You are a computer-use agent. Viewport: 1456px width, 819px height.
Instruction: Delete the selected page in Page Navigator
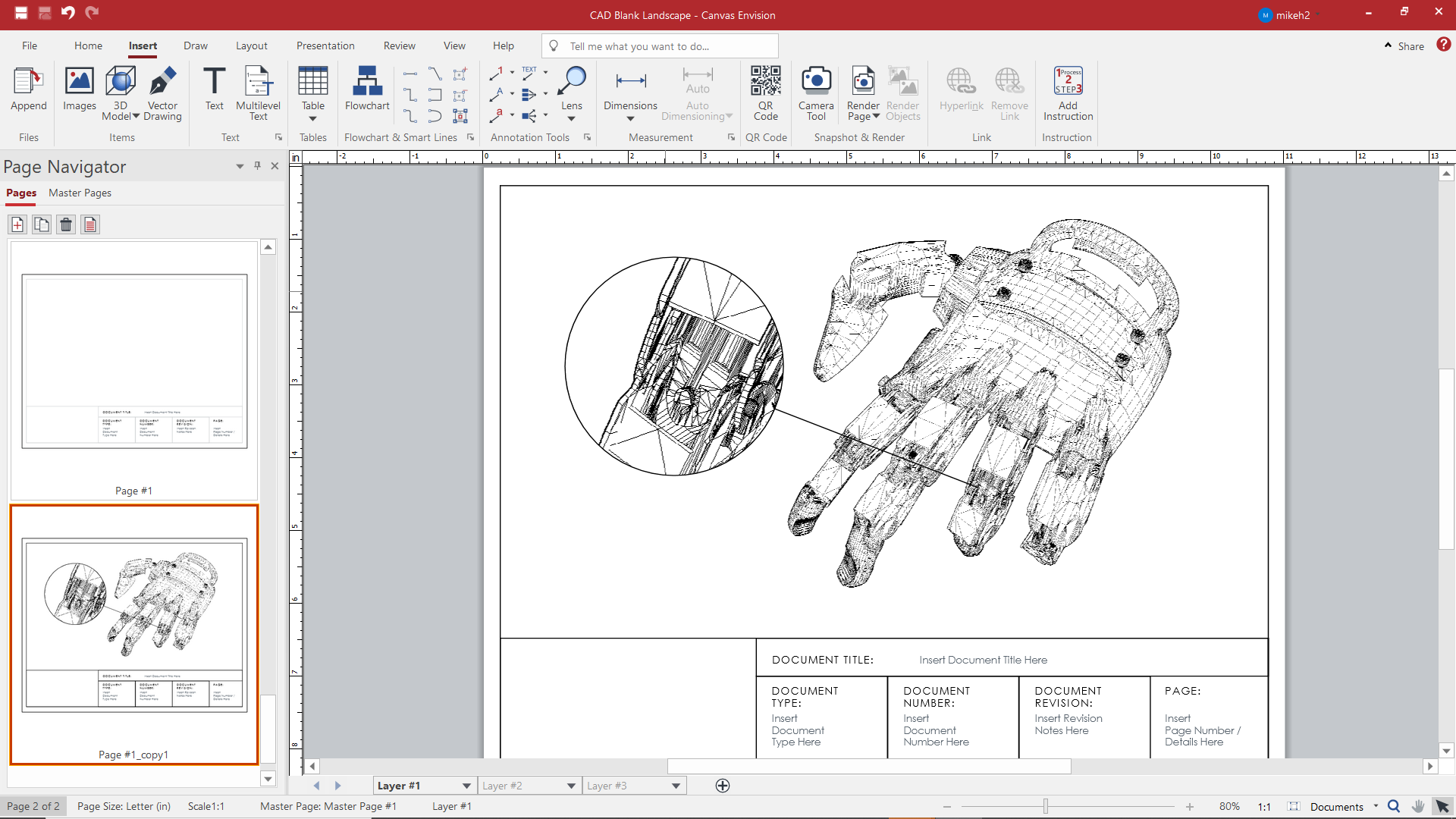[x=65, y=224]
